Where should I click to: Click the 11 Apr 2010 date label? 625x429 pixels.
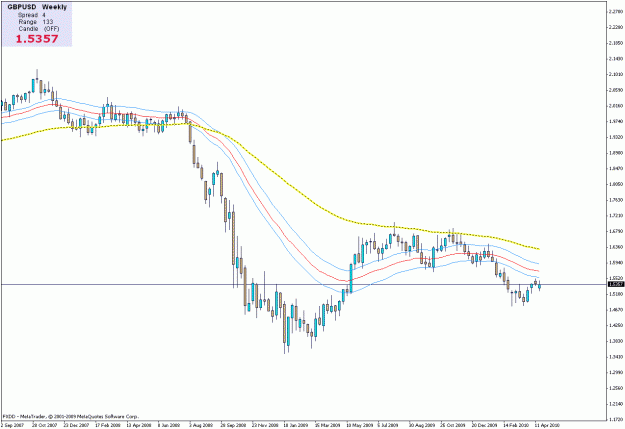pos(548,425)
